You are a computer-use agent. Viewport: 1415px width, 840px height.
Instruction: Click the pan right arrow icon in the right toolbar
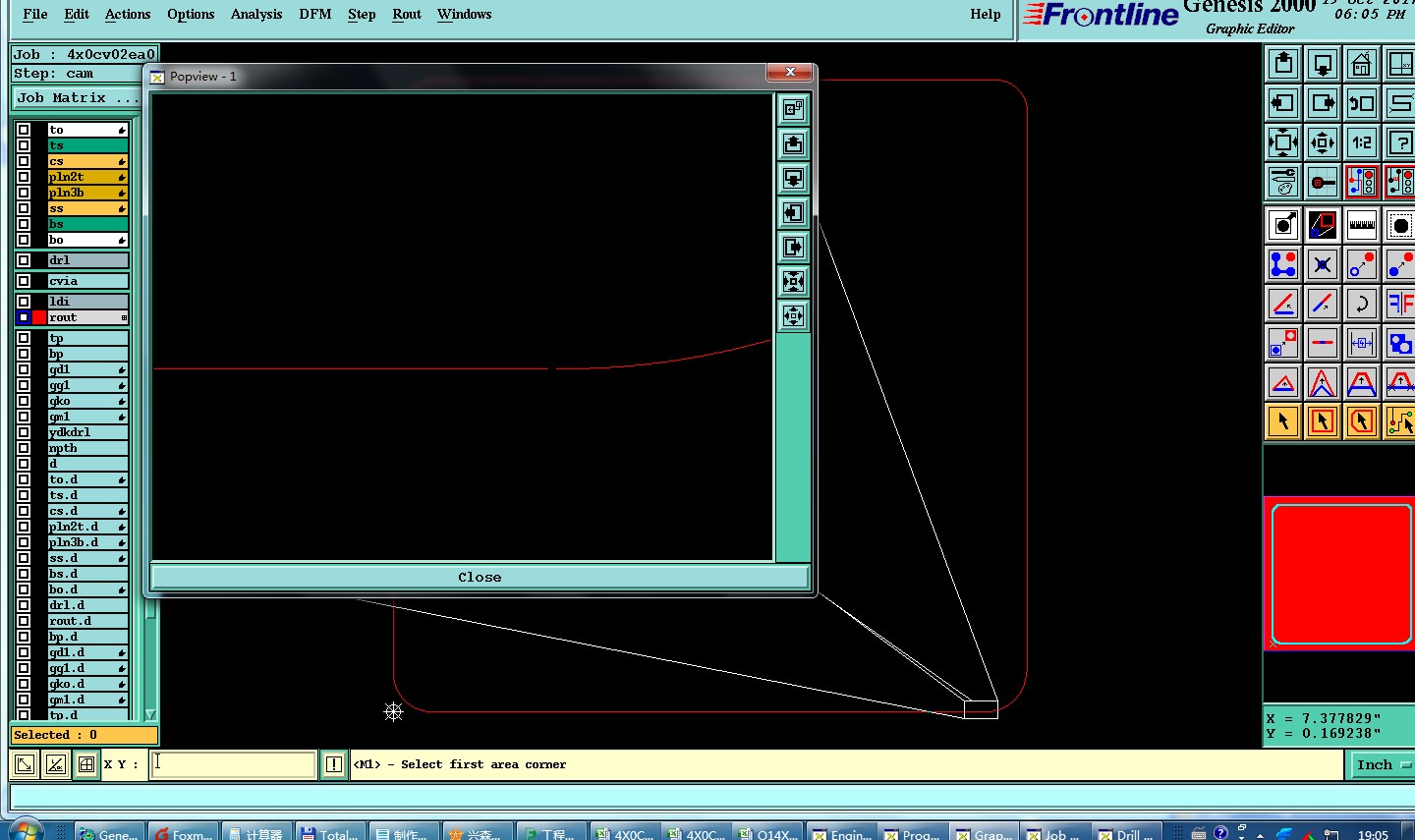point(1323,103)
